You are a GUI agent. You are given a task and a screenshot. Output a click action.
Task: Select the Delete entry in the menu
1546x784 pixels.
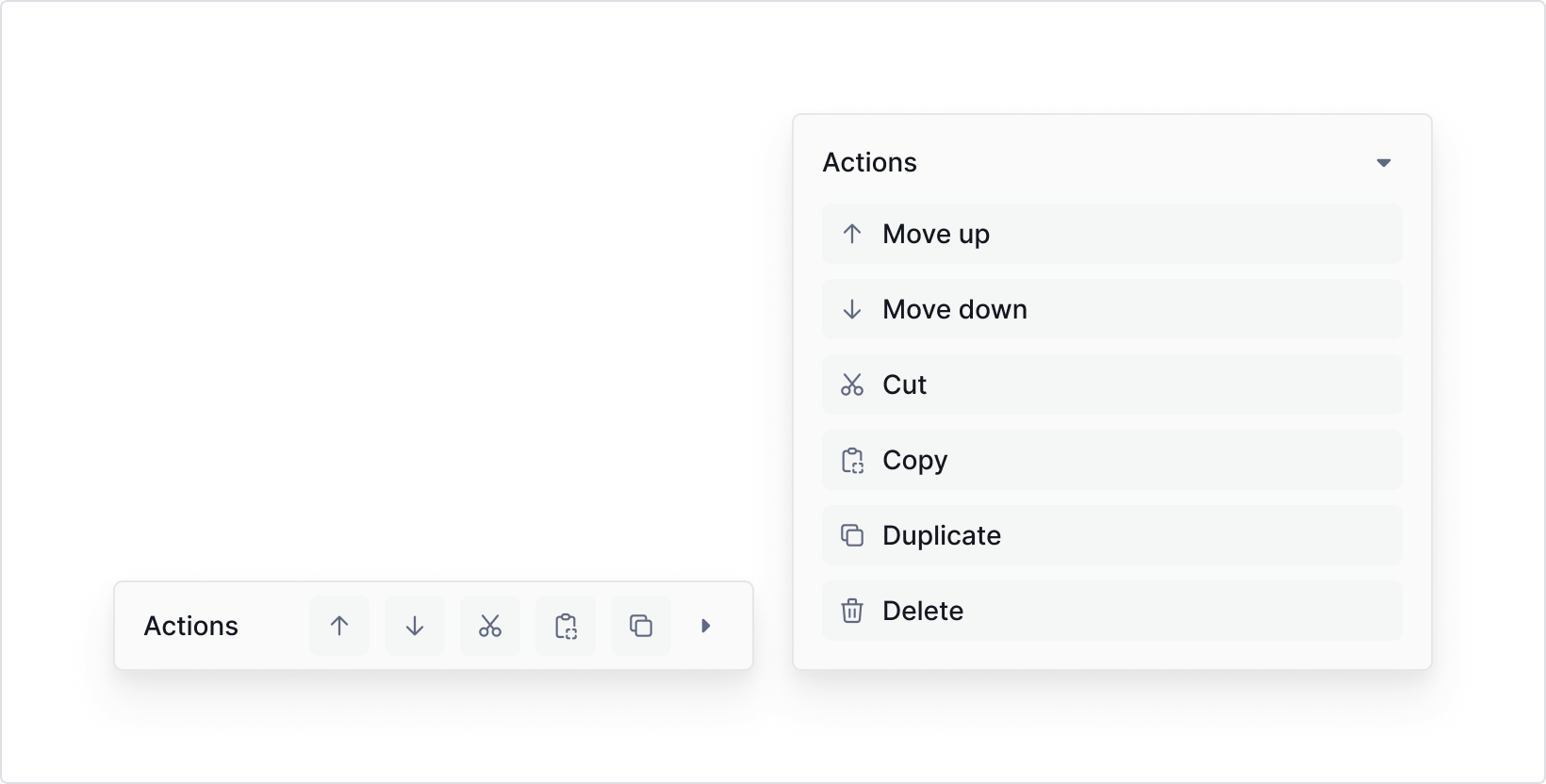(1111, 611)
